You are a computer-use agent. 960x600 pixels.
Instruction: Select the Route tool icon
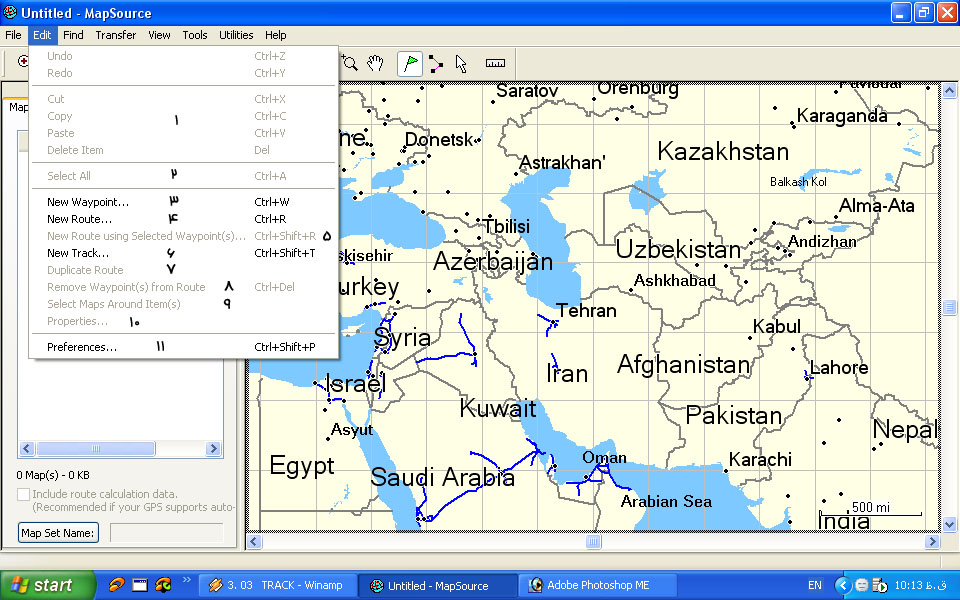pos(436,63)
